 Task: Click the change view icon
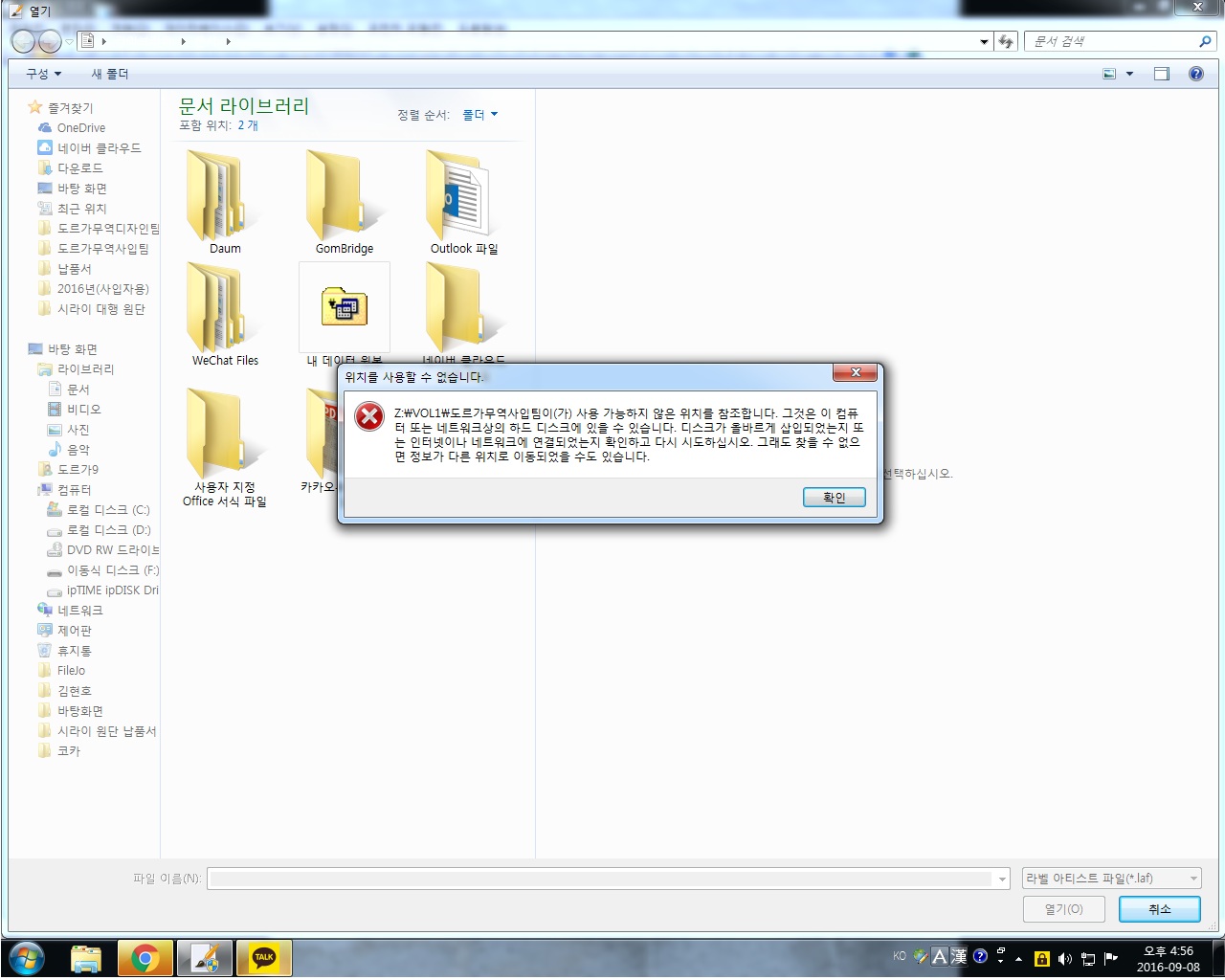[x=1109, y=74]
